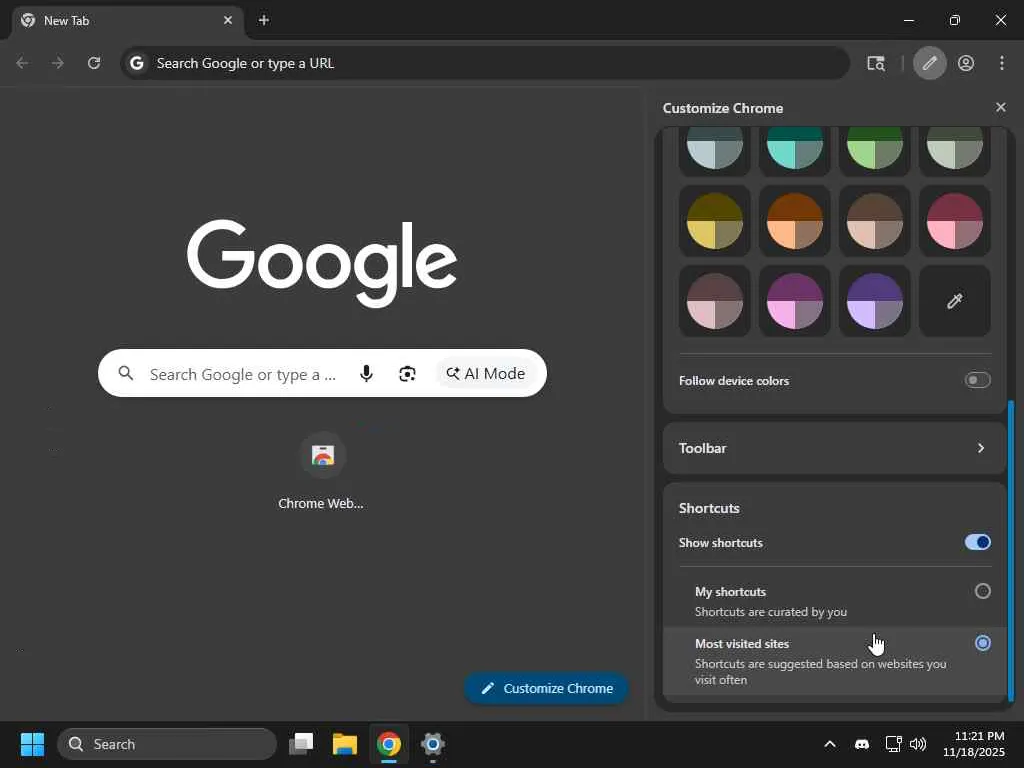Open the search tabs/lens icon in toolbar
The height and width of the screenshot is (768, 1024).
[x=876, y=63]
